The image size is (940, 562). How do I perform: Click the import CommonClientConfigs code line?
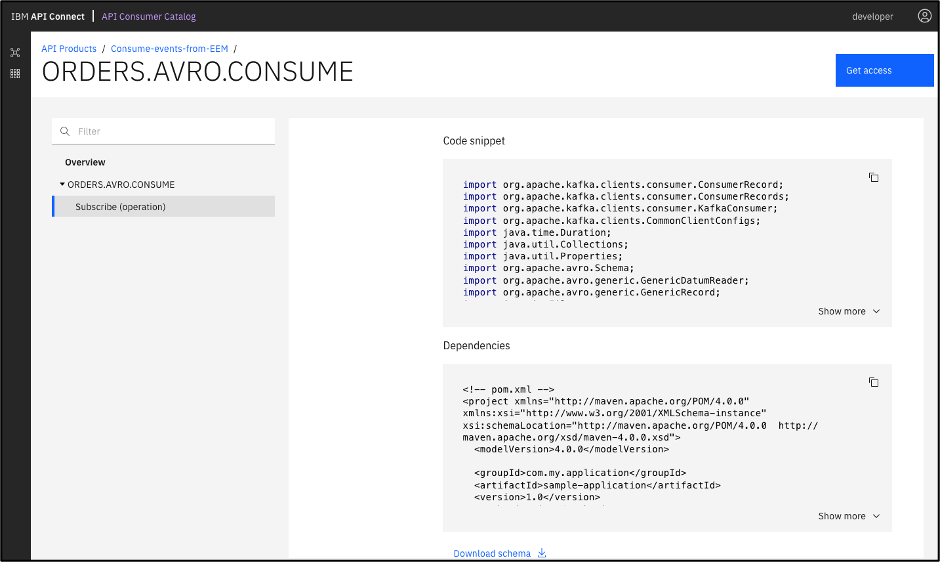[x=611, y=221]
